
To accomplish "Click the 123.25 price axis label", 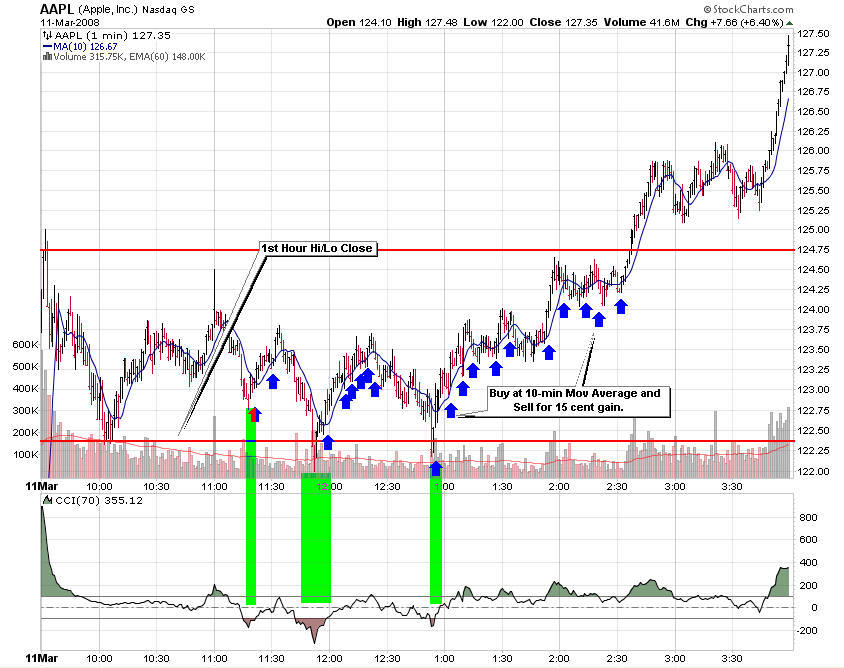I will (x=813, y=369).
